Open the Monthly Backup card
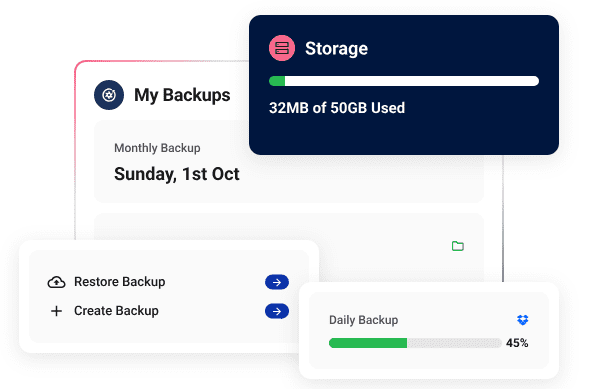Image resolution: width=601 pixels, height=389 pixels. click(289, 161)
